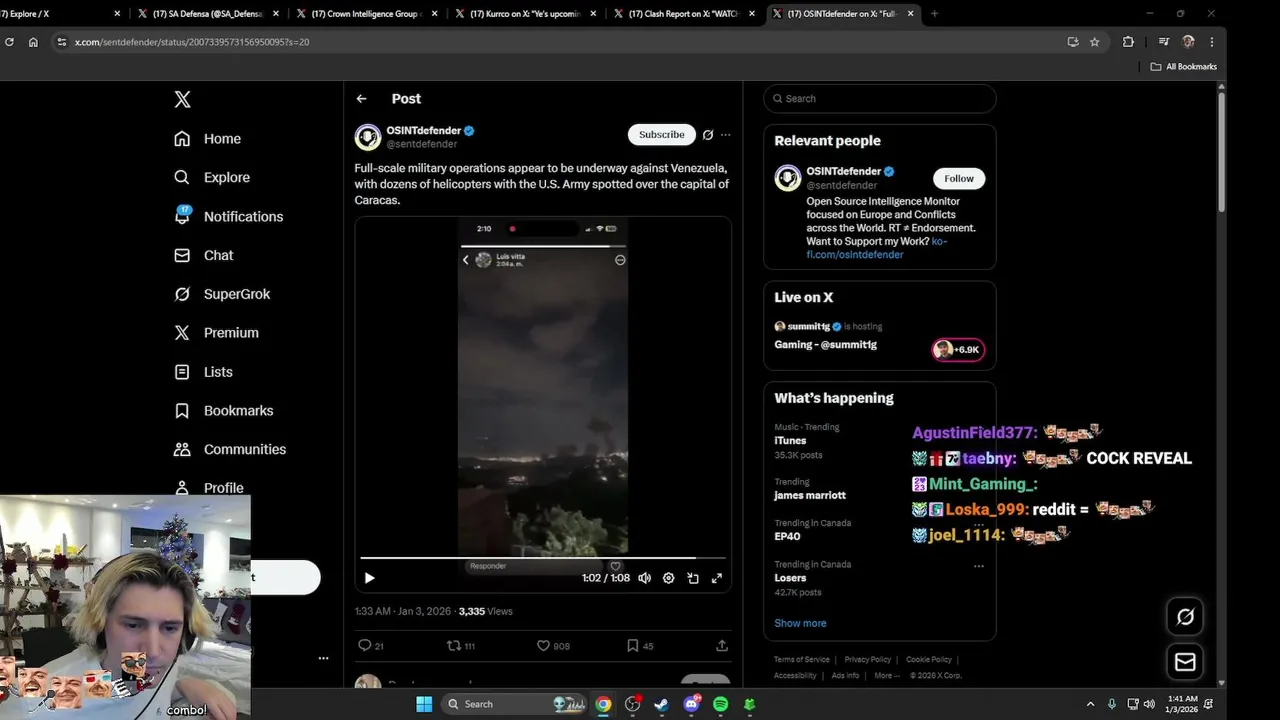
Task: Click the X search field
Action: (x=880, y=99)
